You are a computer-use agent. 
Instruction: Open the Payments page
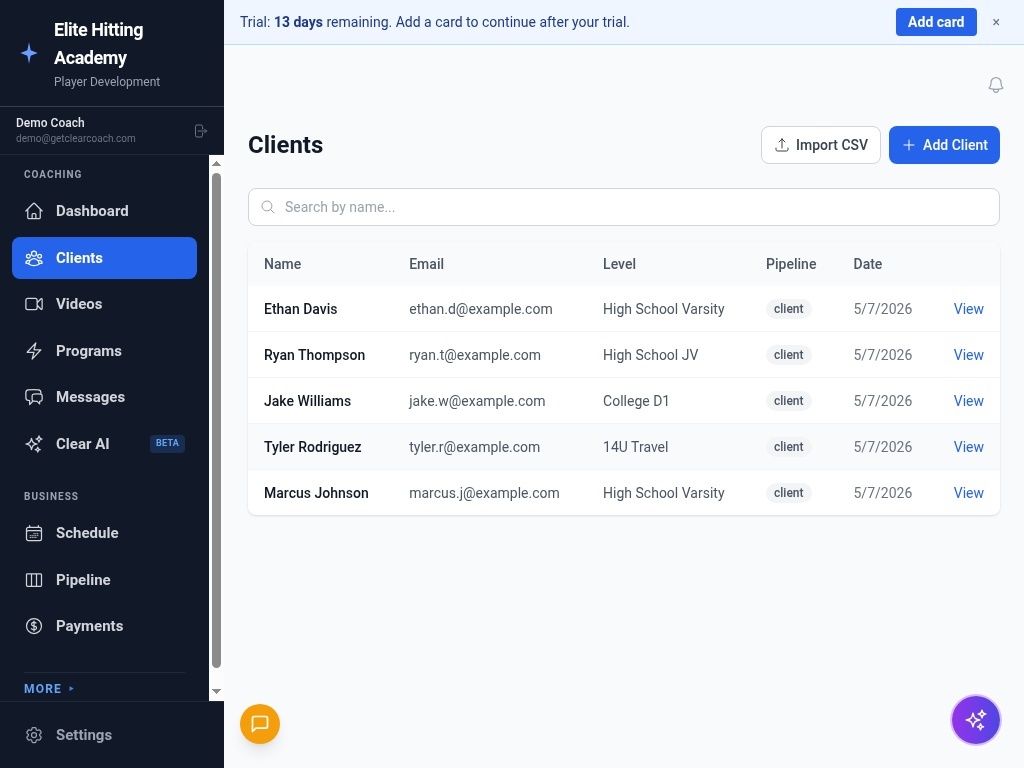104,626
